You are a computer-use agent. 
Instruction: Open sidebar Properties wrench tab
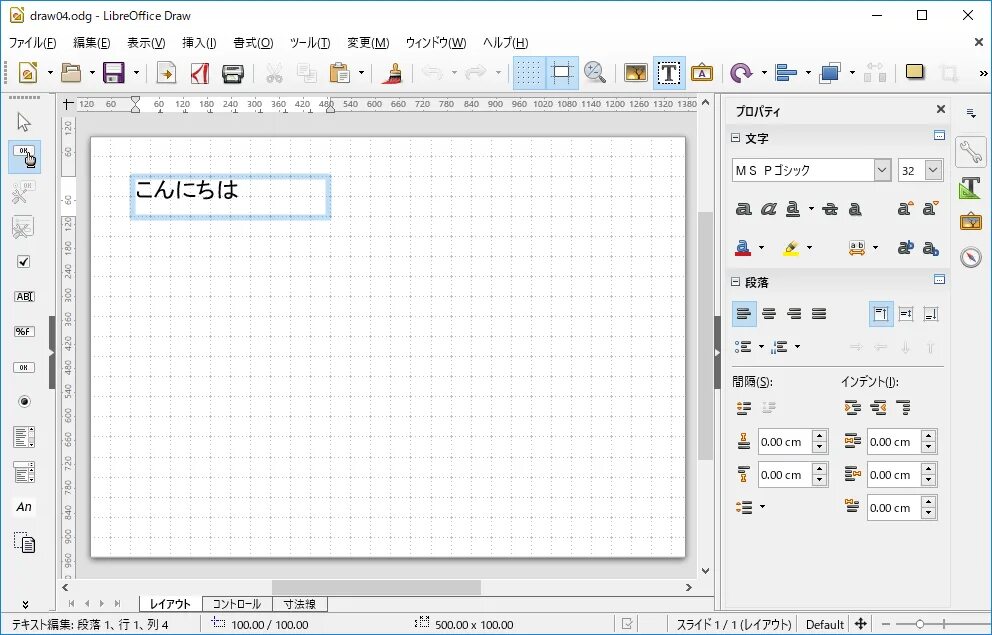pyautogui.click(x=970, y=151)
